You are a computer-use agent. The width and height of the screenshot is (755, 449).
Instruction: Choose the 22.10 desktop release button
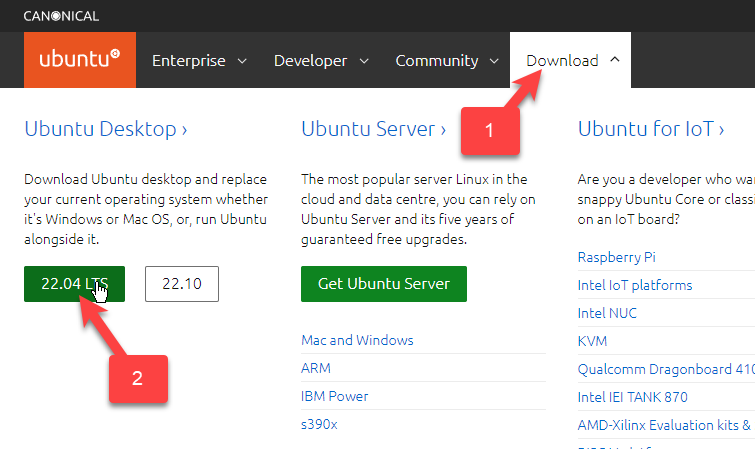click(182, 284)
